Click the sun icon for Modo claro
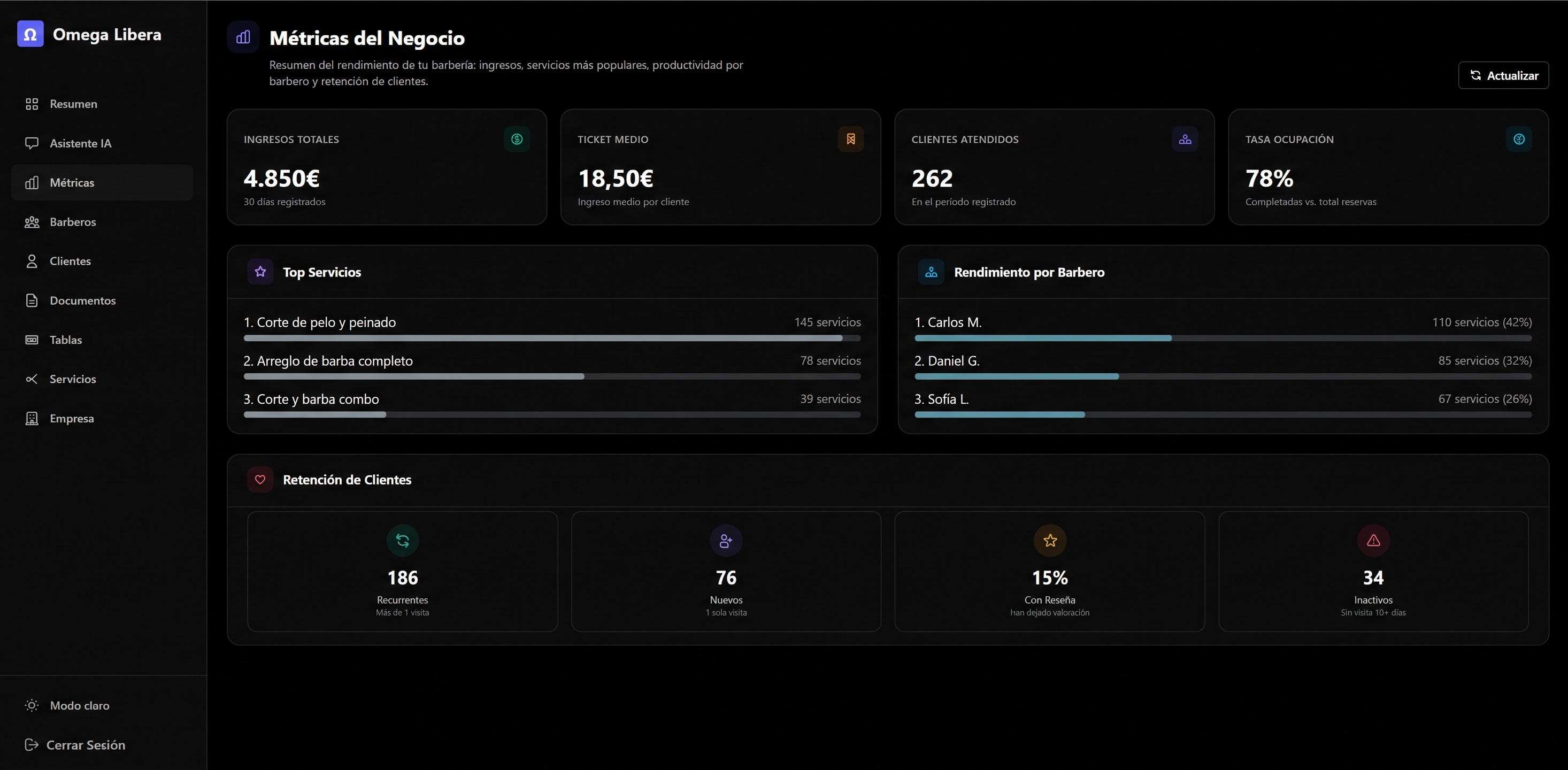This screenshot has height=770, width=1568. (32, 705)
